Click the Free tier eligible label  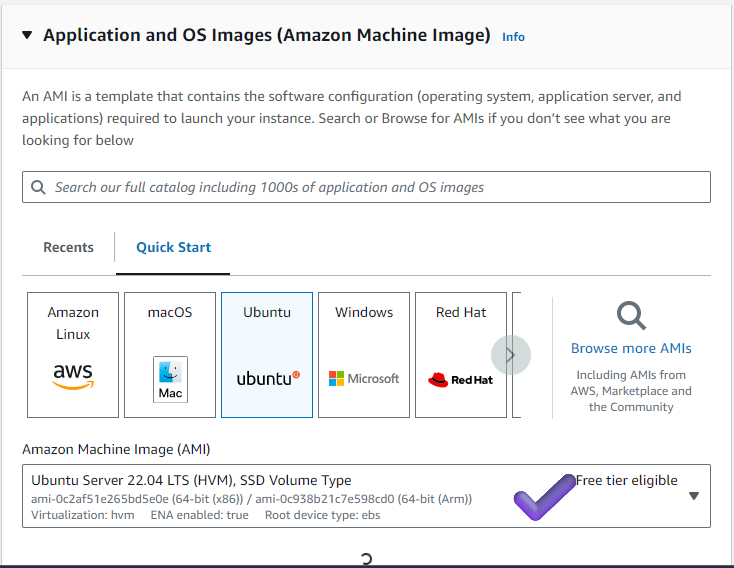[627, 480]
